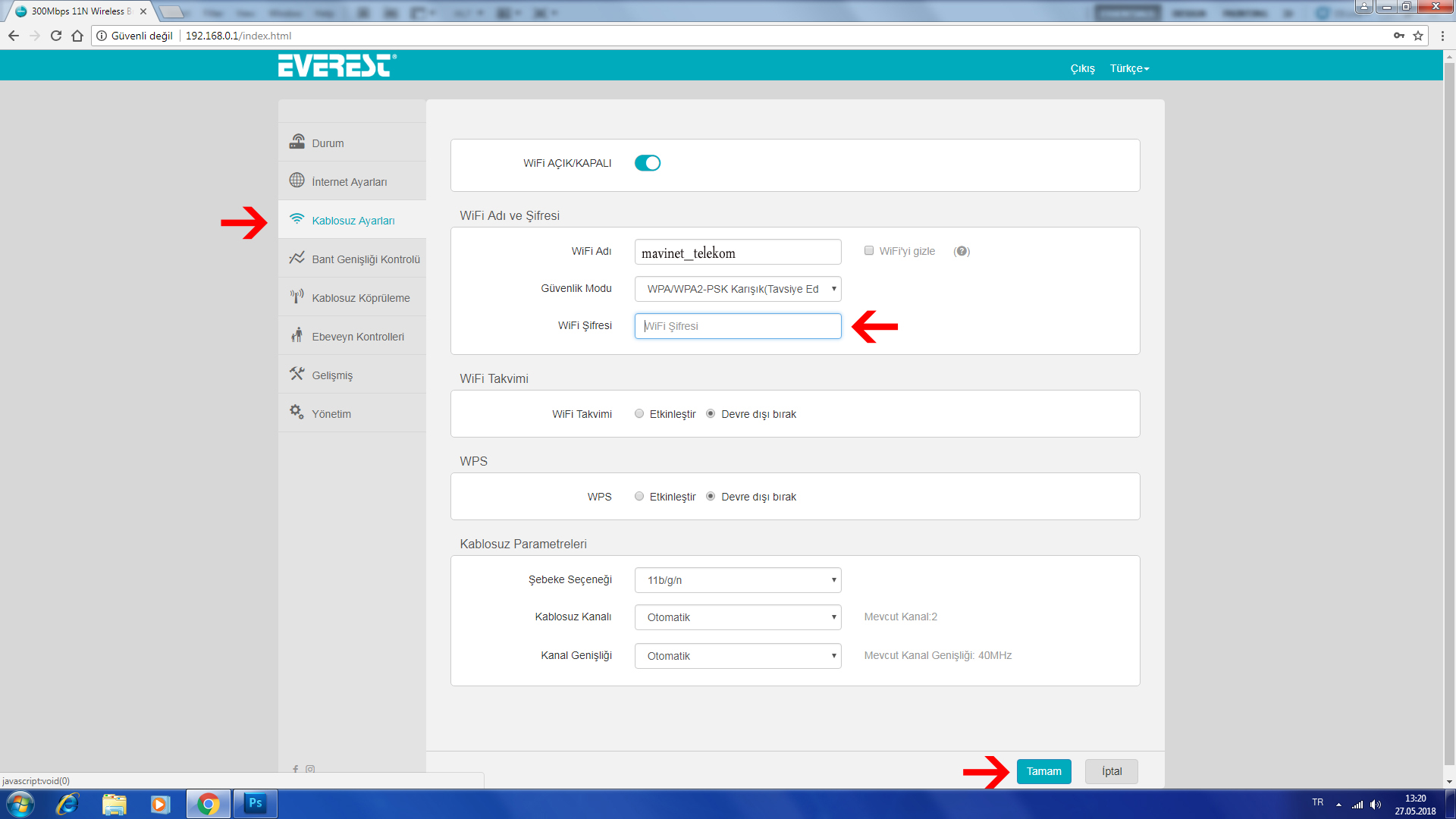Click the Durum router status icon

point(297,142)
